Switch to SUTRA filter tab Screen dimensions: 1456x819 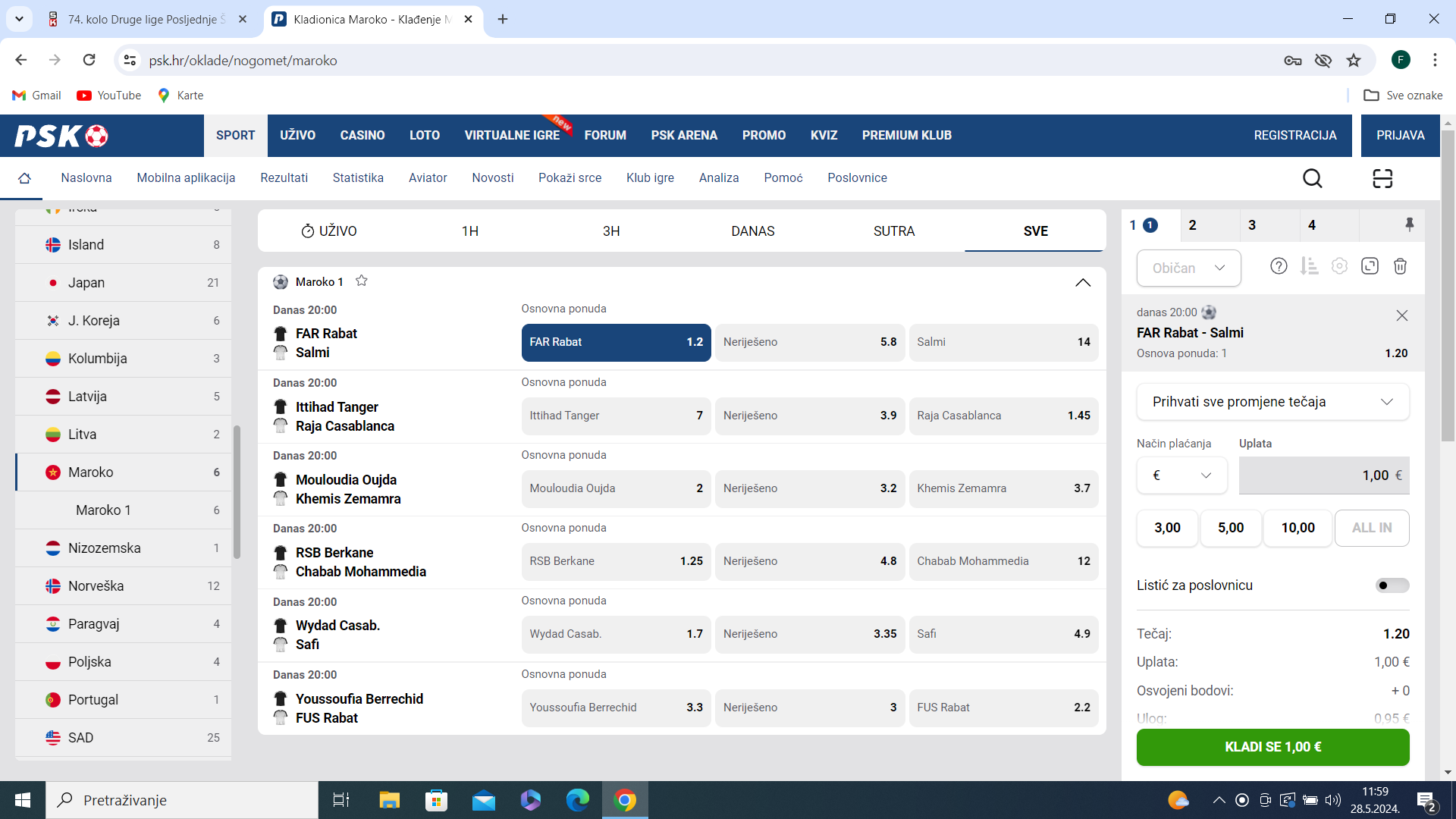click(894, 231)
